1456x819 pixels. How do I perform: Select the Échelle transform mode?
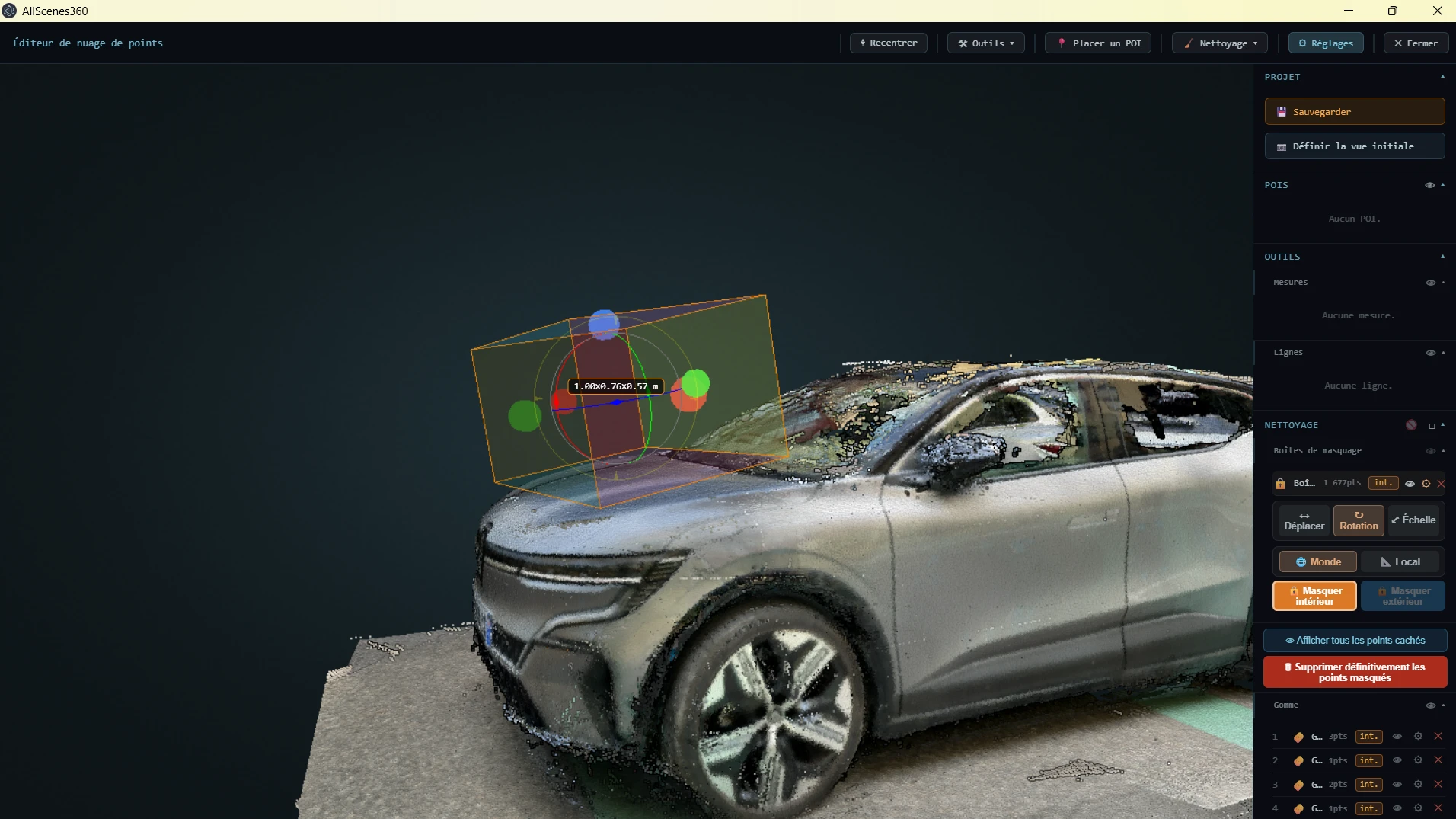(1413, 520)
